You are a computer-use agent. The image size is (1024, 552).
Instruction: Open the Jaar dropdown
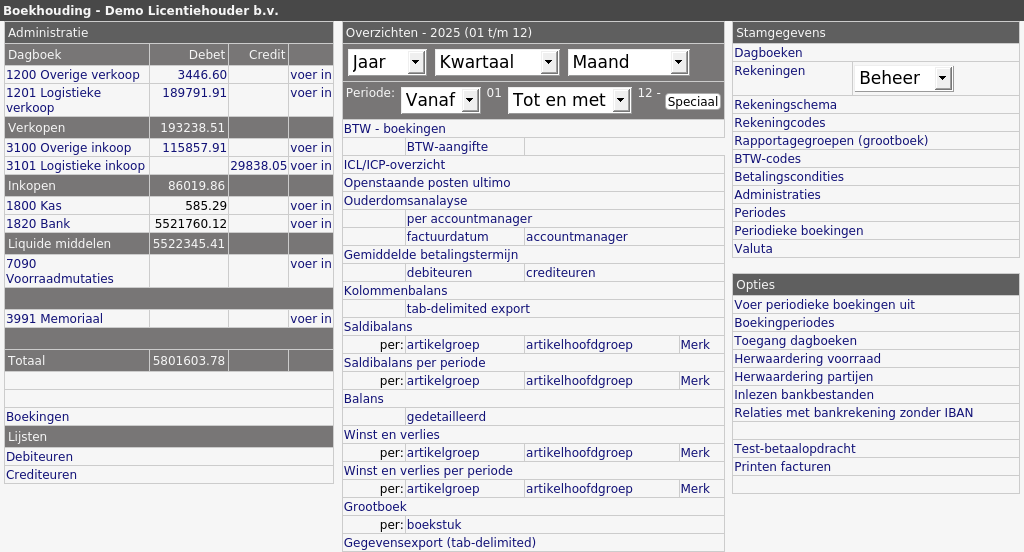(x=387, y=62)
